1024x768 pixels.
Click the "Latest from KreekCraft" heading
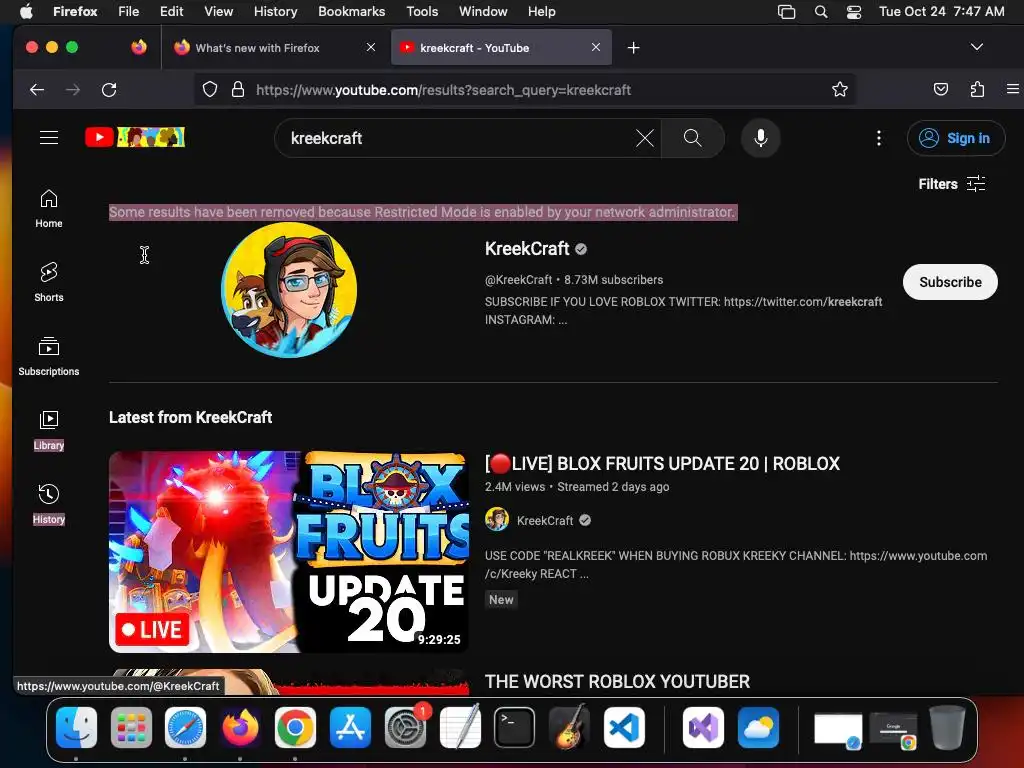click(x=190, y=417)
